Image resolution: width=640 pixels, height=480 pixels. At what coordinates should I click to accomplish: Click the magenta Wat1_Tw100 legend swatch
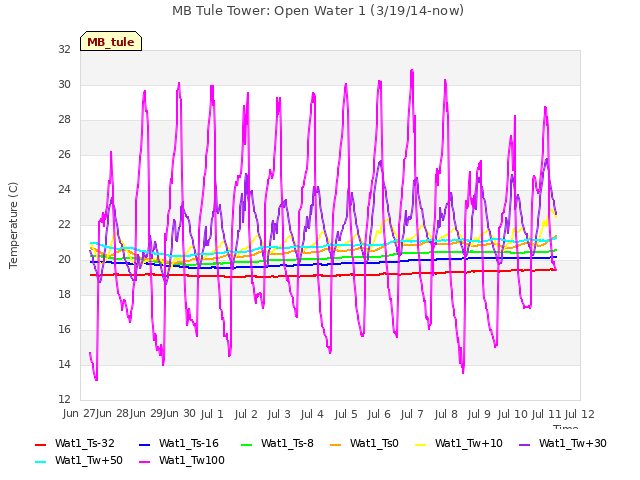(x=145, y=462)
